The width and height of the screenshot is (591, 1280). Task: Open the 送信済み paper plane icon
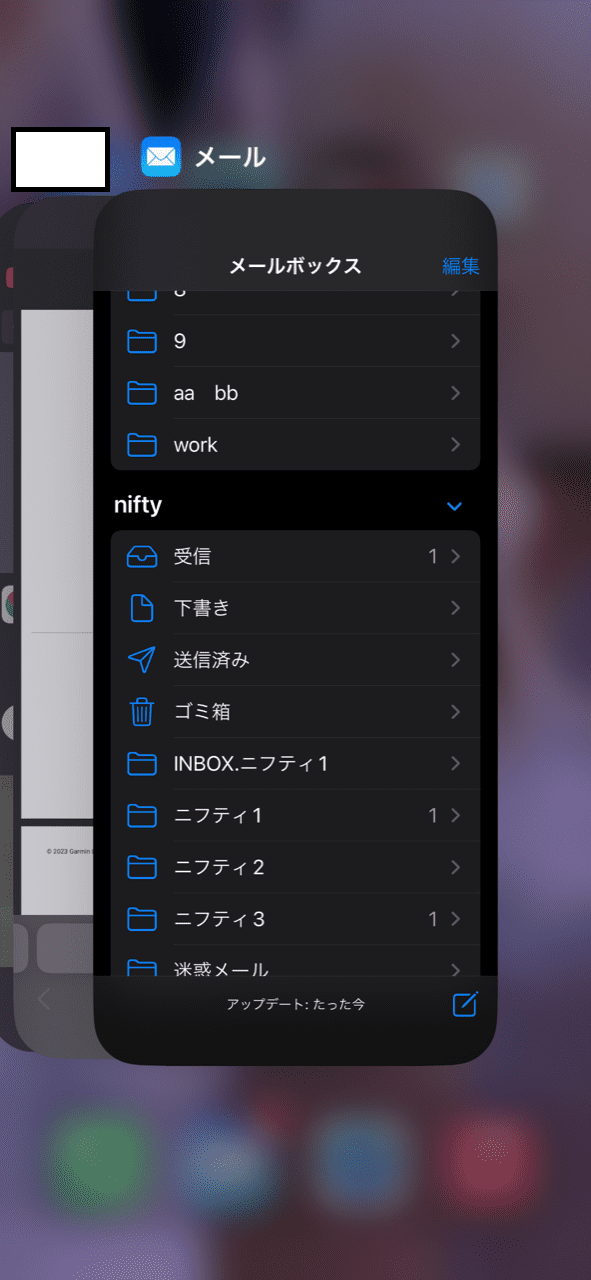(142, 660)
